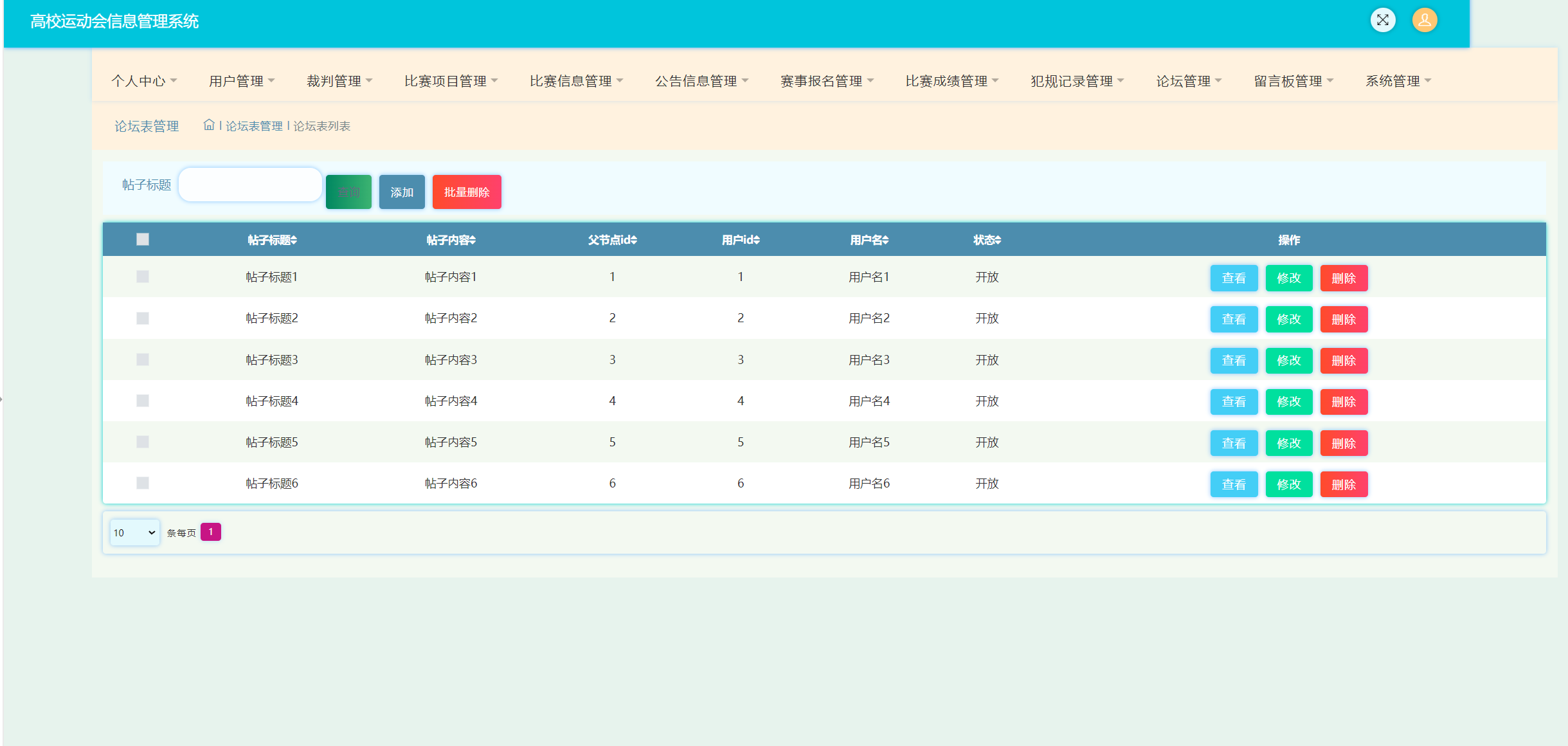
Task: Open the 用户管理 menu
Action: pyautogui.click(x=241, y=81)
